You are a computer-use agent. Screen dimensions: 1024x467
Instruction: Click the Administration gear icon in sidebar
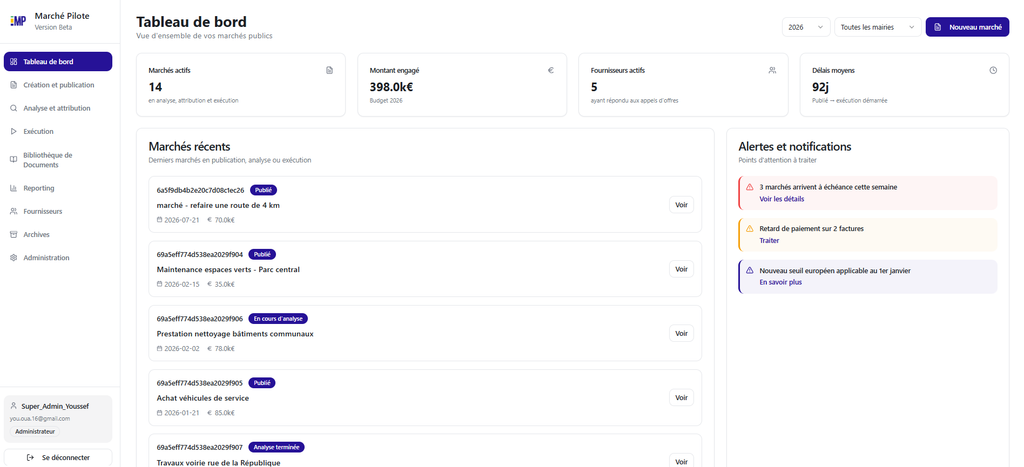click(14, 258)
